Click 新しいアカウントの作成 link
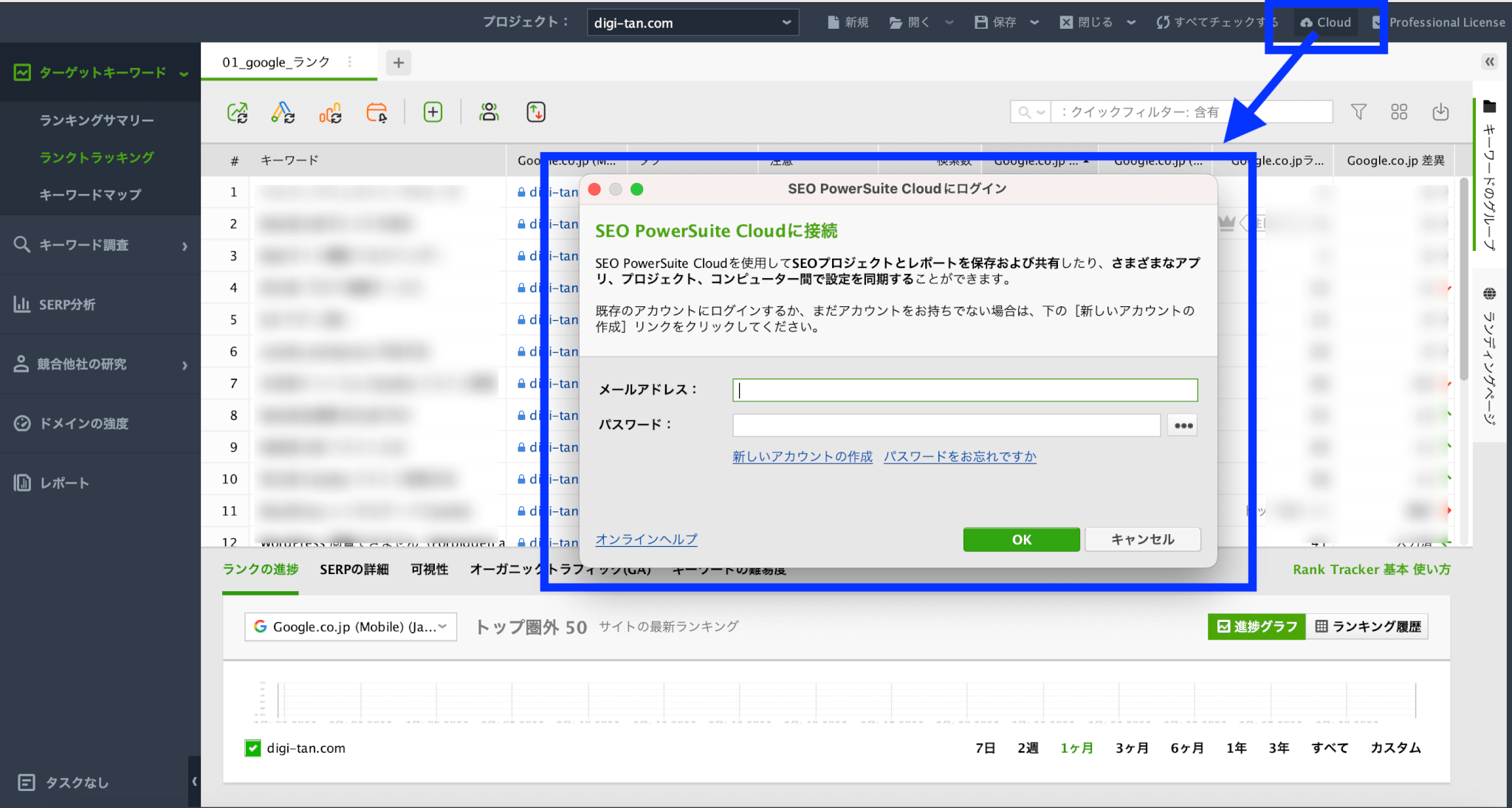The width and height of the screenshot is (1512, 808). (803, 457)
